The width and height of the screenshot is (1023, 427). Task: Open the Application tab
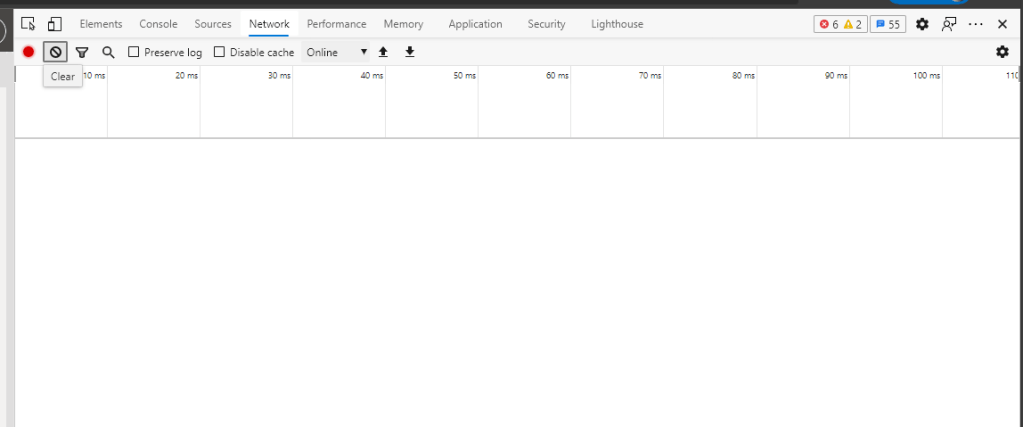click(475, 24)
